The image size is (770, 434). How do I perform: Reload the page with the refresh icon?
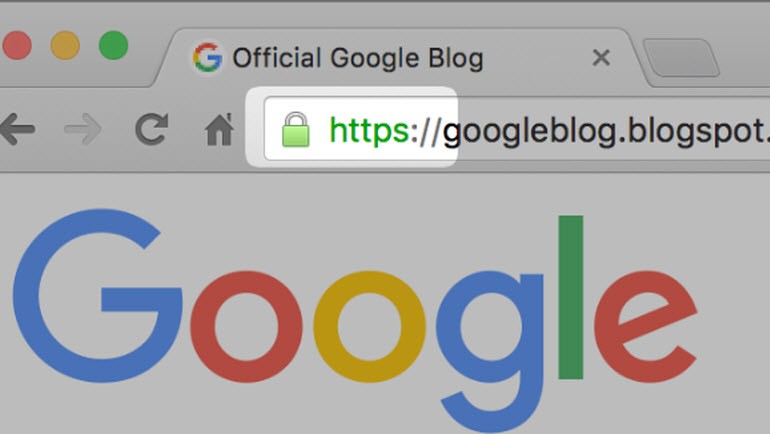click(x=152, y=129)
